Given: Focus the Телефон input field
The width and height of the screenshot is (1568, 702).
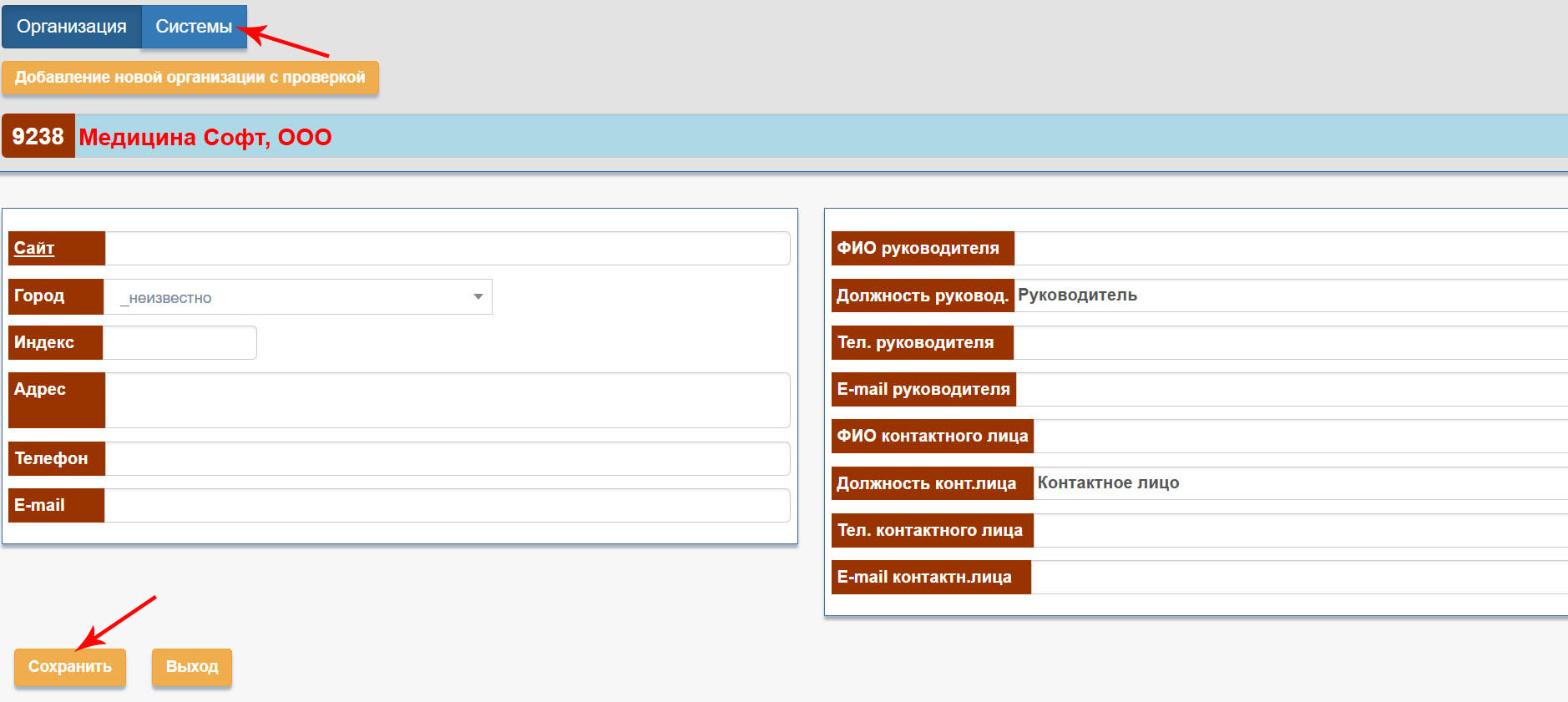Looking at the screenshot, I should tap(448, 459).
